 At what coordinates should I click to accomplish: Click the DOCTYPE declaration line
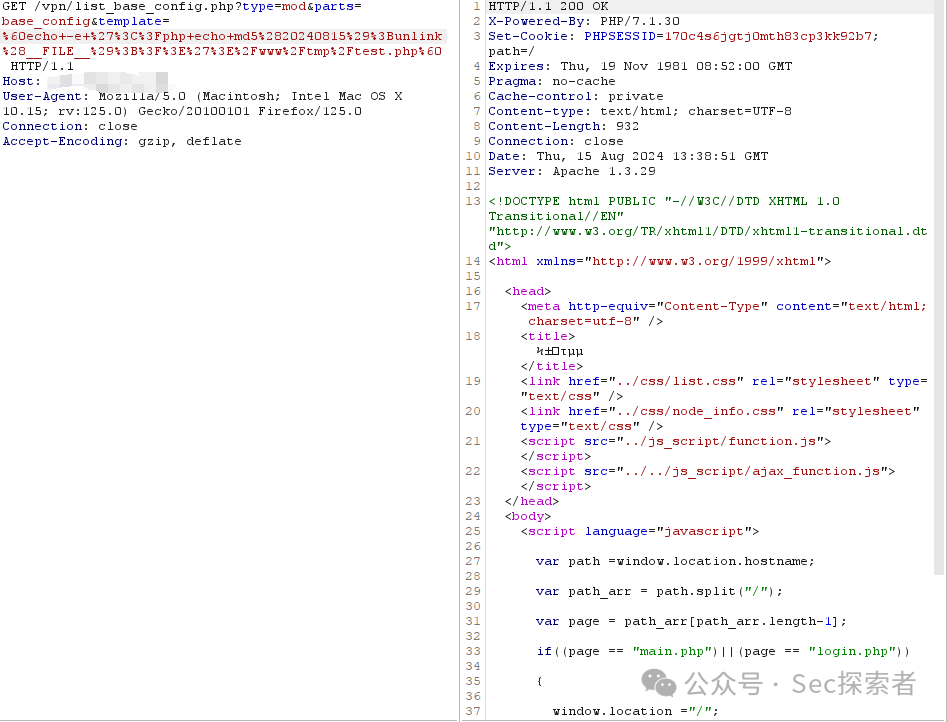pos(707,224)
